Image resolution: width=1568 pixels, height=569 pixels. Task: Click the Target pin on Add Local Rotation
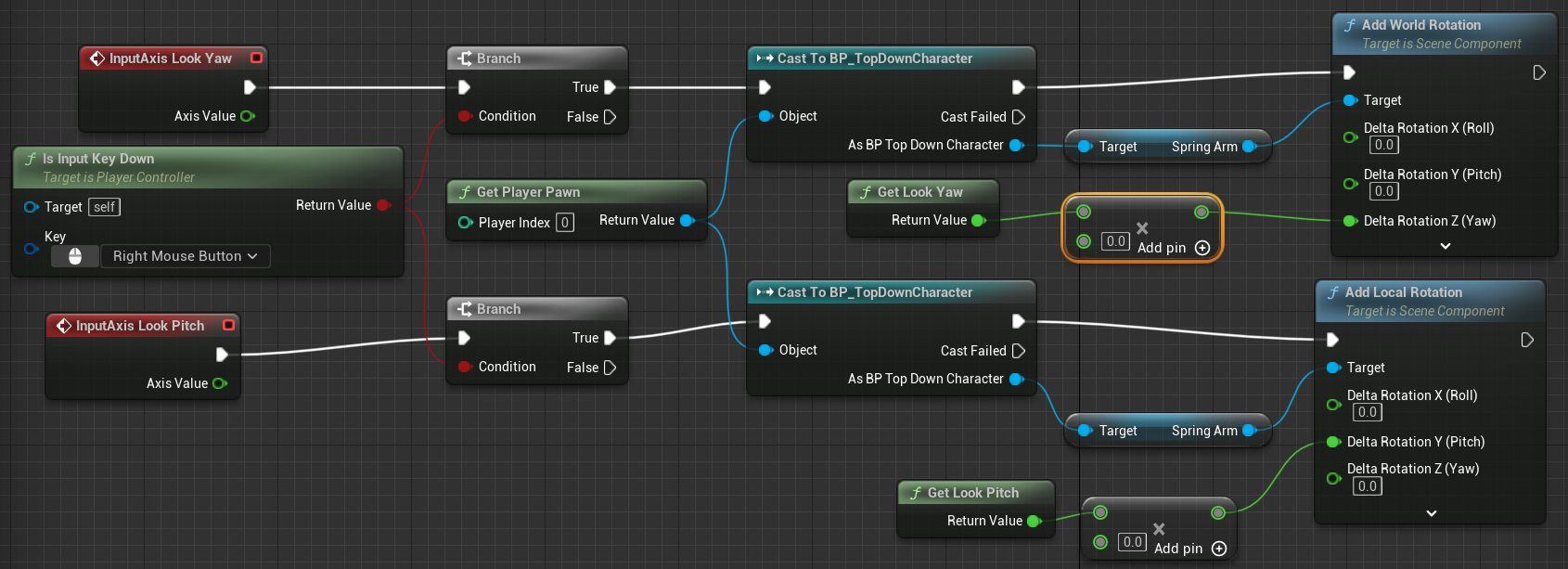click(1334, 368)
